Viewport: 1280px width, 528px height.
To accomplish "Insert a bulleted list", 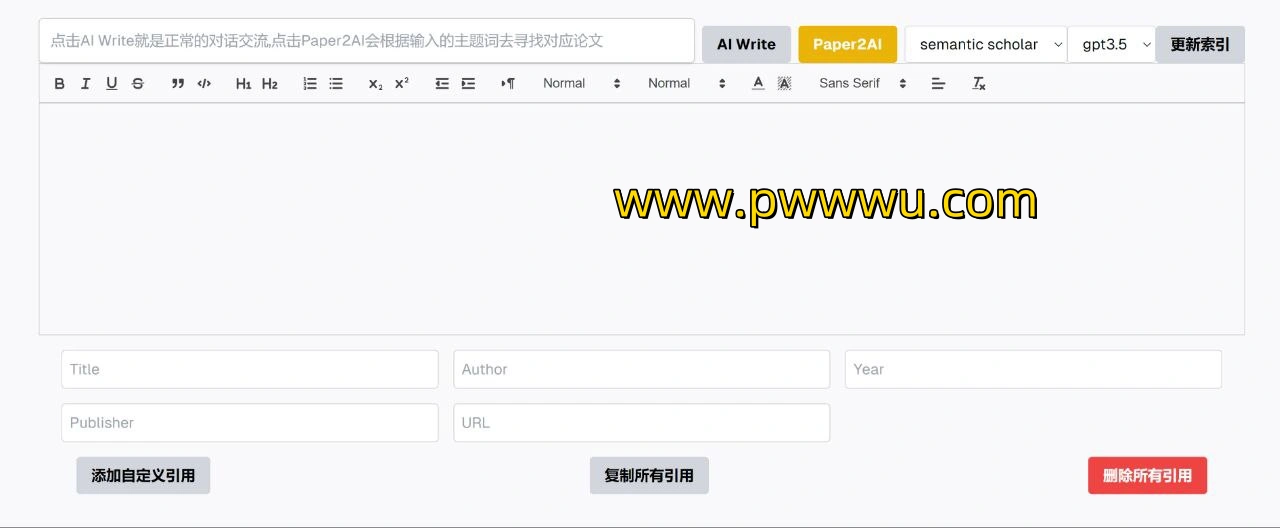I will point(336,84).
